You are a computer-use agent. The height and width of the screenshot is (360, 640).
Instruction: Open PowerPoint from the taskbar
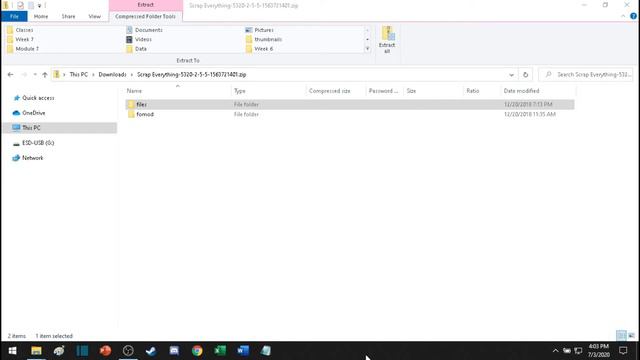point(105,351)
